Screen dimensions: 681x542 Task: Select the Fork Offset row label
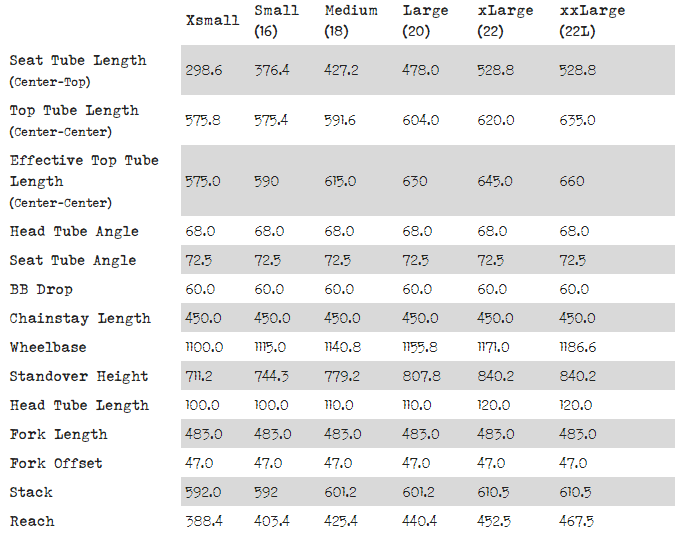click(56, 463)
